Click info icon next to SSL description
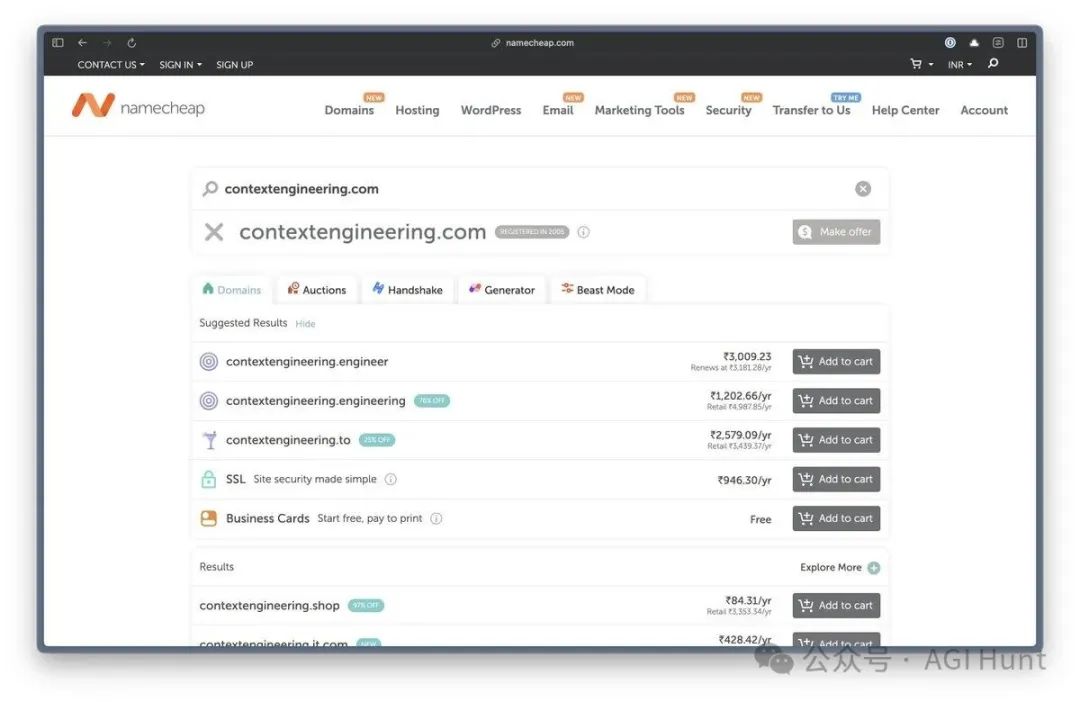 click(x=391, y=479)
